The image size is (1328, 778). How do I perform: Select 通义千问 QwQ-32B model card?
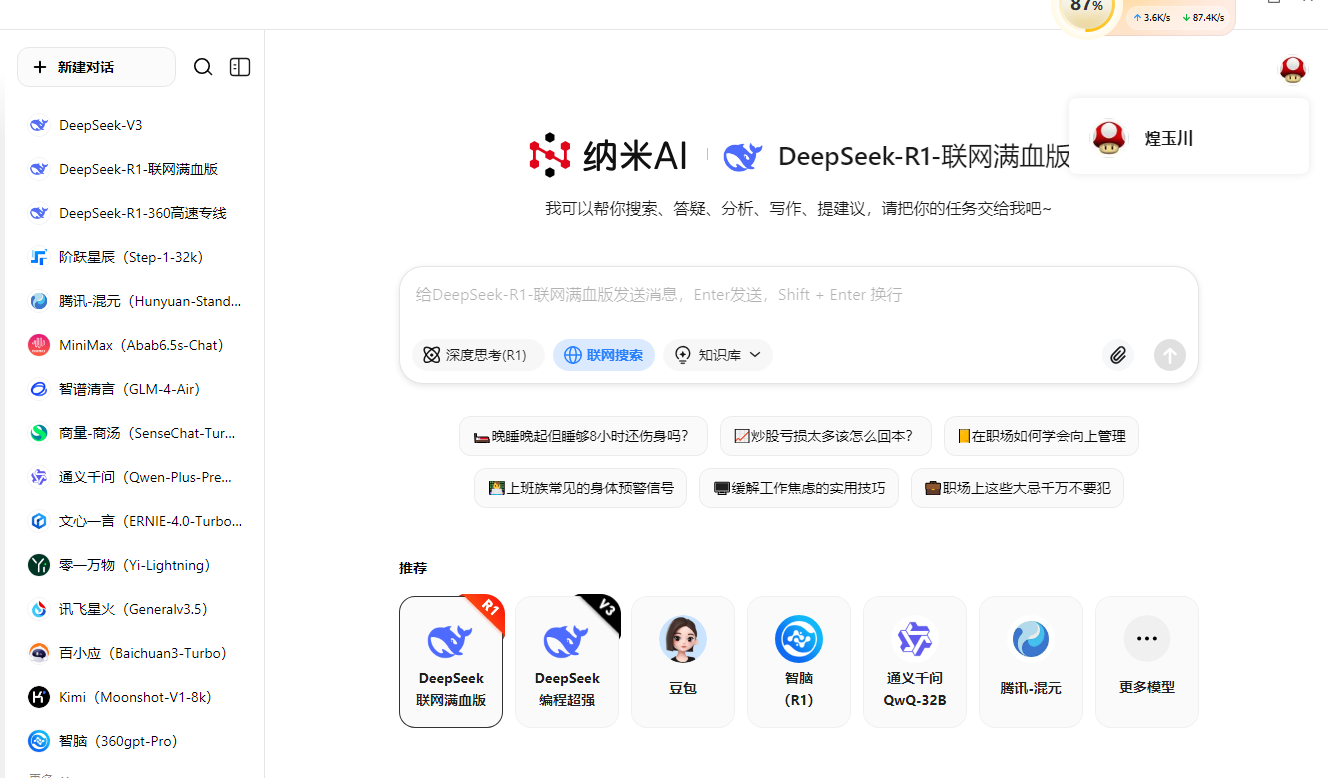click(915, 662)
